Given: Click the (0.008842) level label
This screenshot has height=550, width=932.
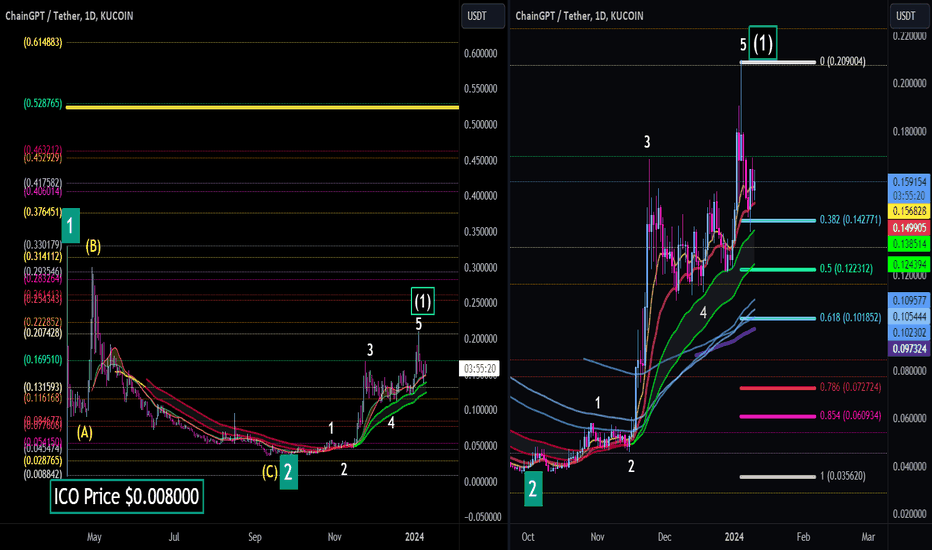Looking at the screenshot, I should pos(43,474).
